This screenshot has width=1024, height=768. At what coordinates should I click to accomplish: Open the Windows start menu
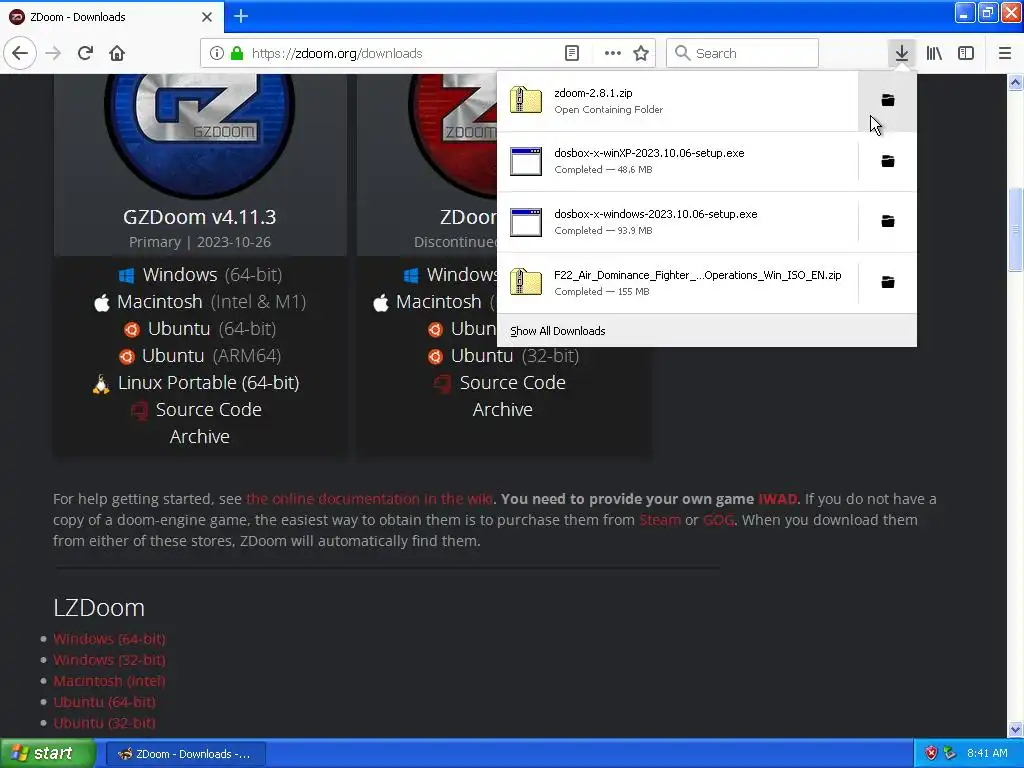47,754
